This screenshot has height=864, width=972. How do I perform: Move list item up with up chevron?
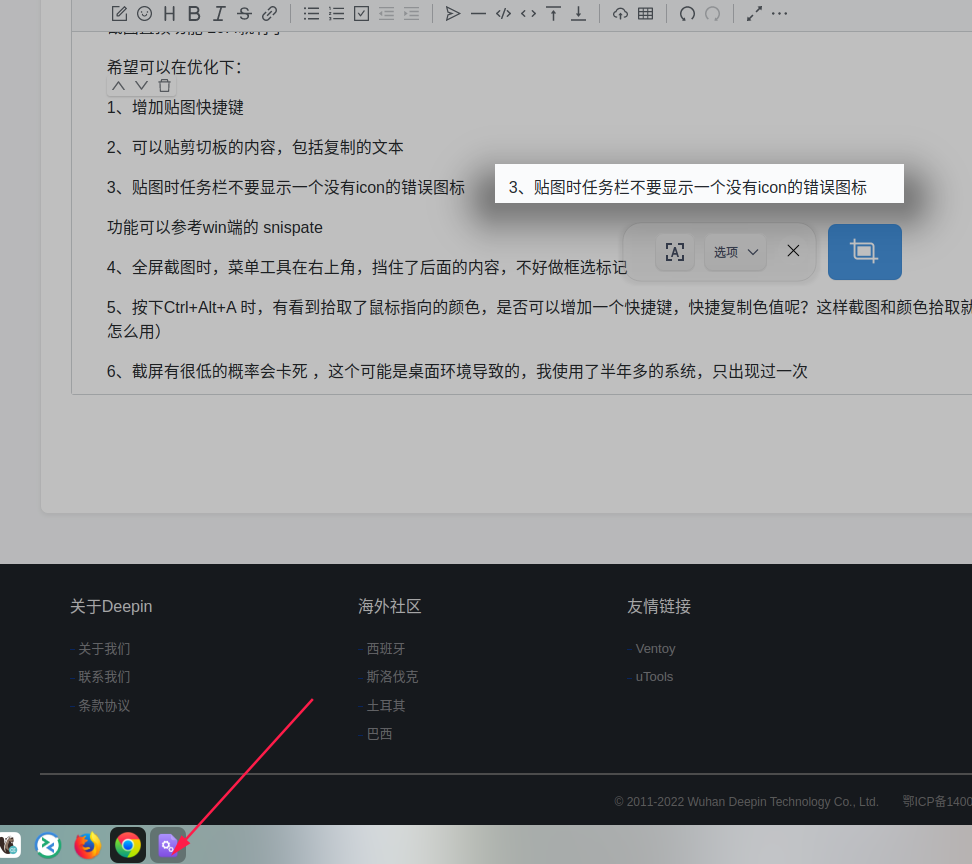(x=118, y=86)
